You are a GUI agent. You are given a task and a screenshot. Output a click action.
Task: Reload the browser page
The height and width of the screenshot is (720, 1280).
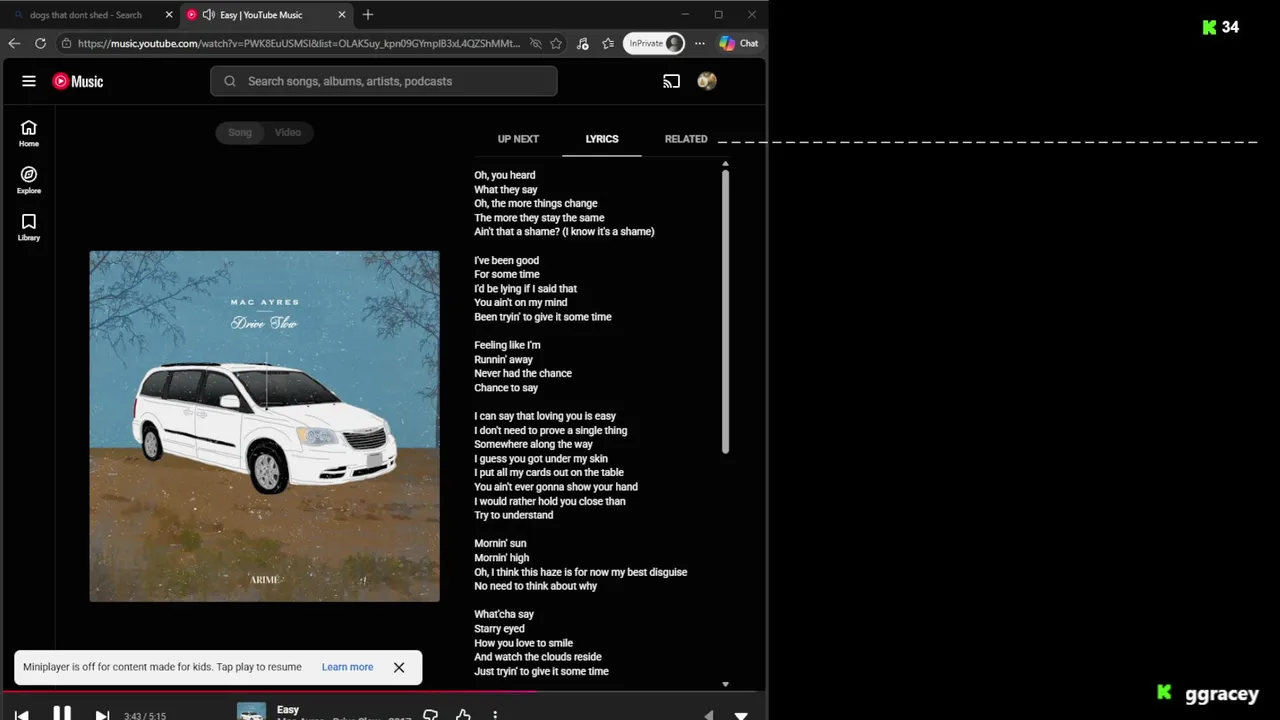click(40, 43)
